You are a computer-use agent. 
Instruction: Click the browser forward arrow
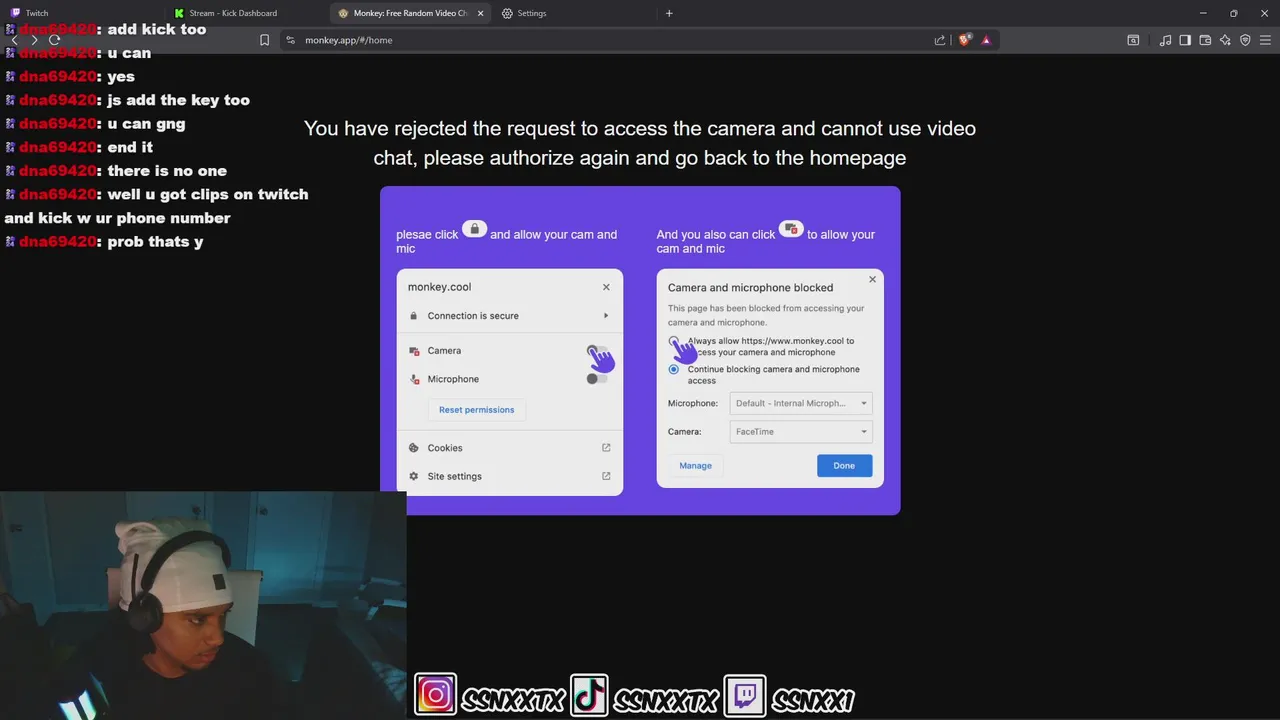point(35,40)
